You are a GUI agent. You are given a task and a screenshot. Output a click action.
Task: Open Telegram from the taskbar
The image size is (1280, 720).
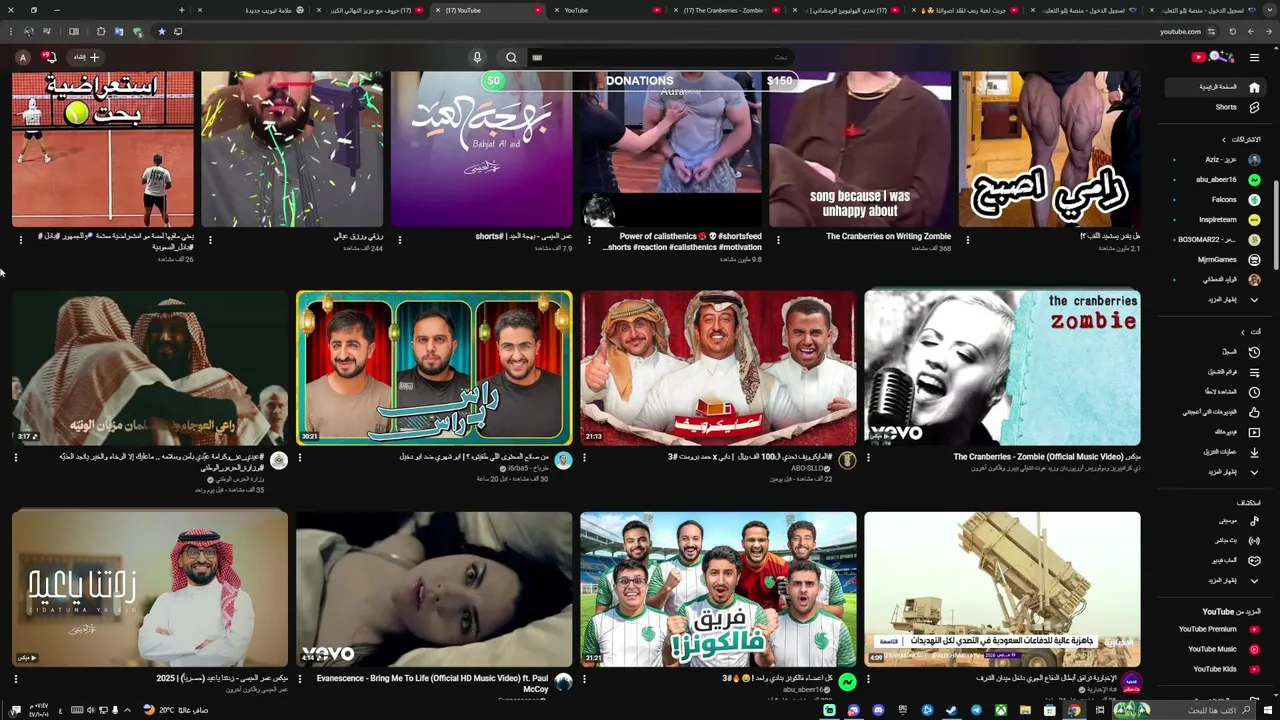pyautogui.click(x=976, y=710)
